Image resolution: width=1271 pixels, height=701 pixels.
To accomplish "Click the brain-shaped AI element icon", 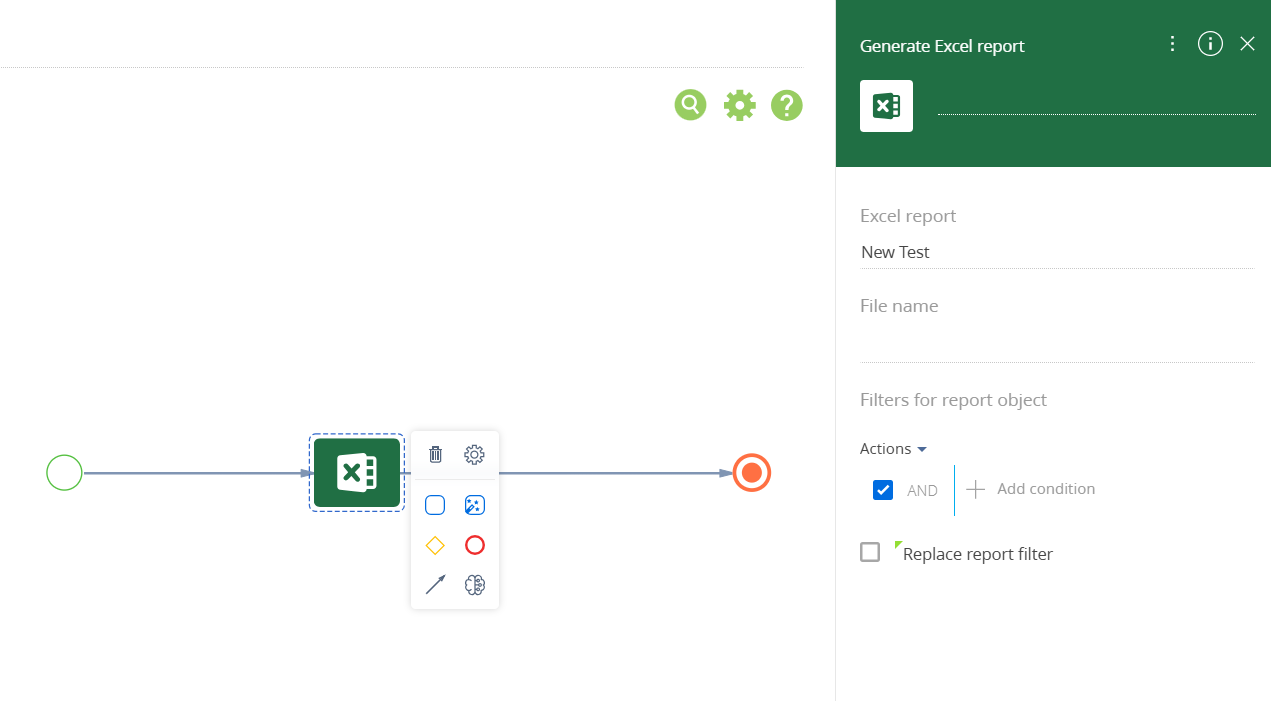I will (x=475, y=585).
